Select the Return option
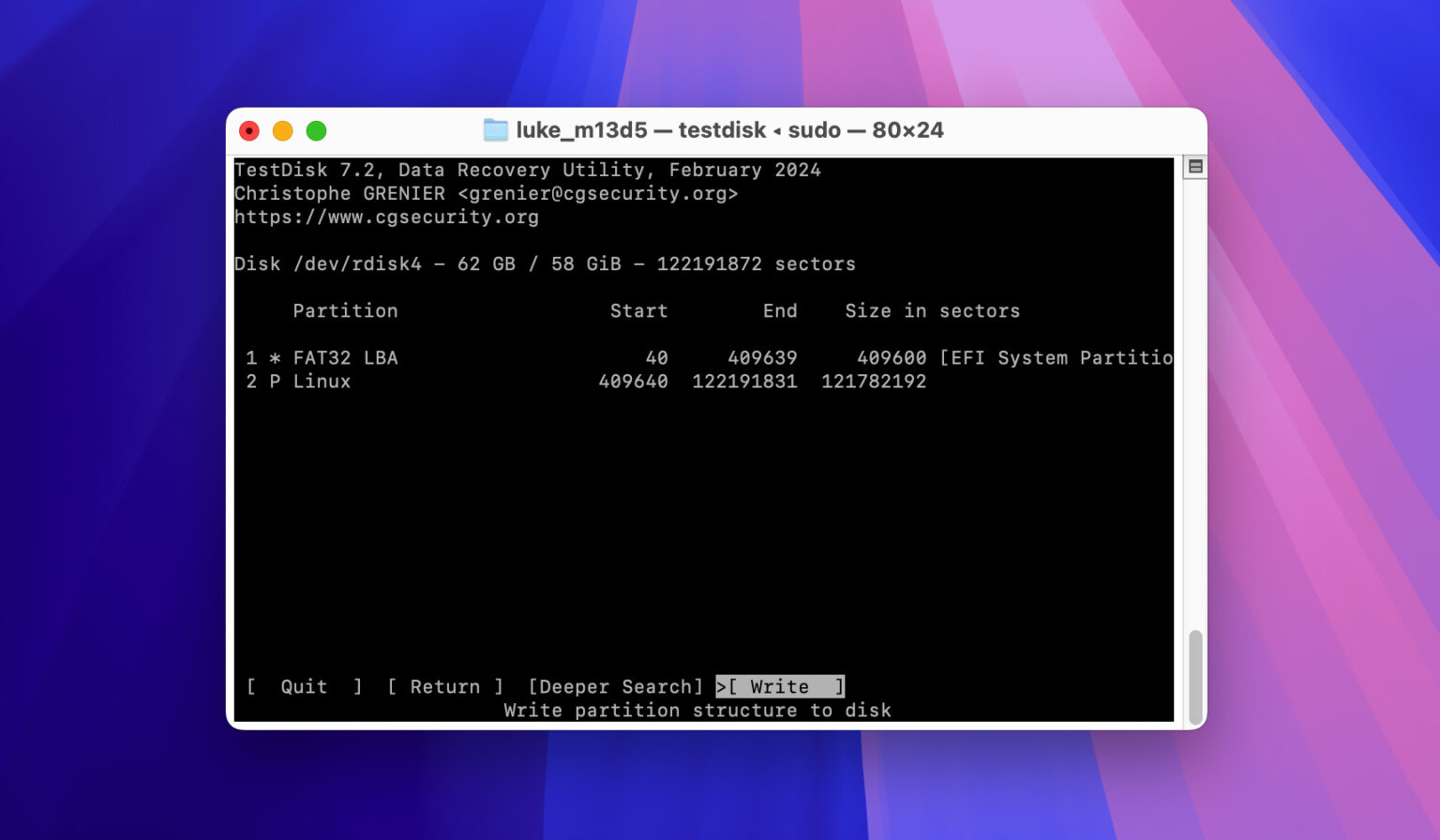Screen dimensions: 1440x840 (x=446, y=686)
